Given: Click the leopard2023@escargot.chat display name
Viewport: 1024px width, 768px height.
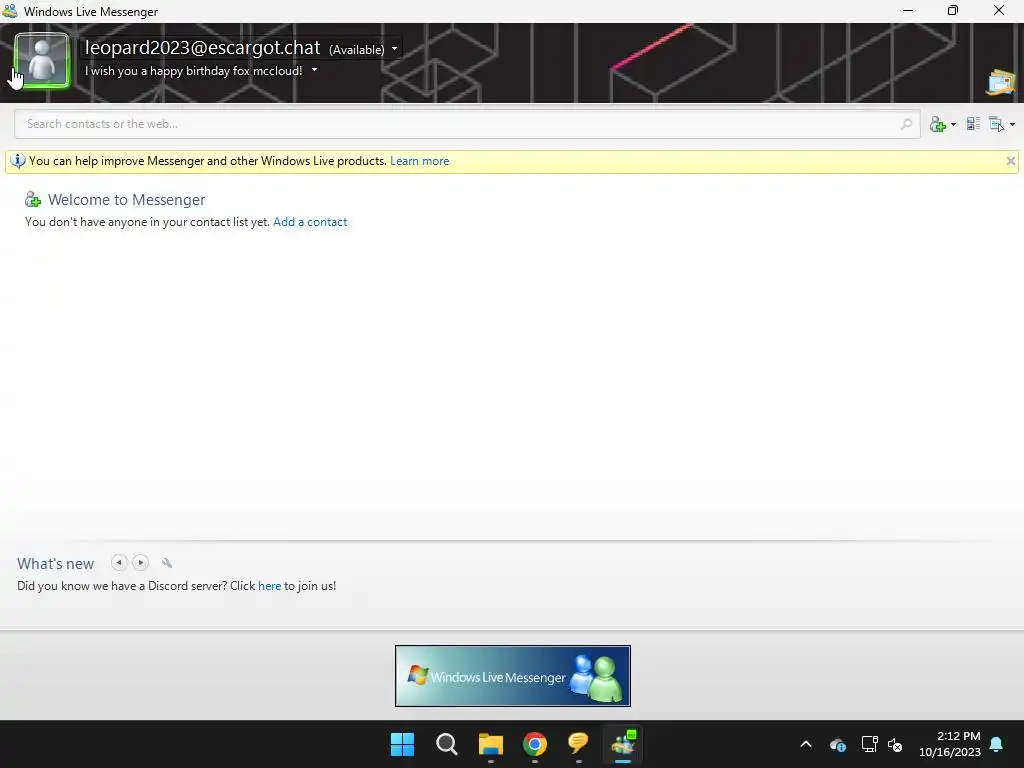Looking at the screenshot, I should coord(202,48).
